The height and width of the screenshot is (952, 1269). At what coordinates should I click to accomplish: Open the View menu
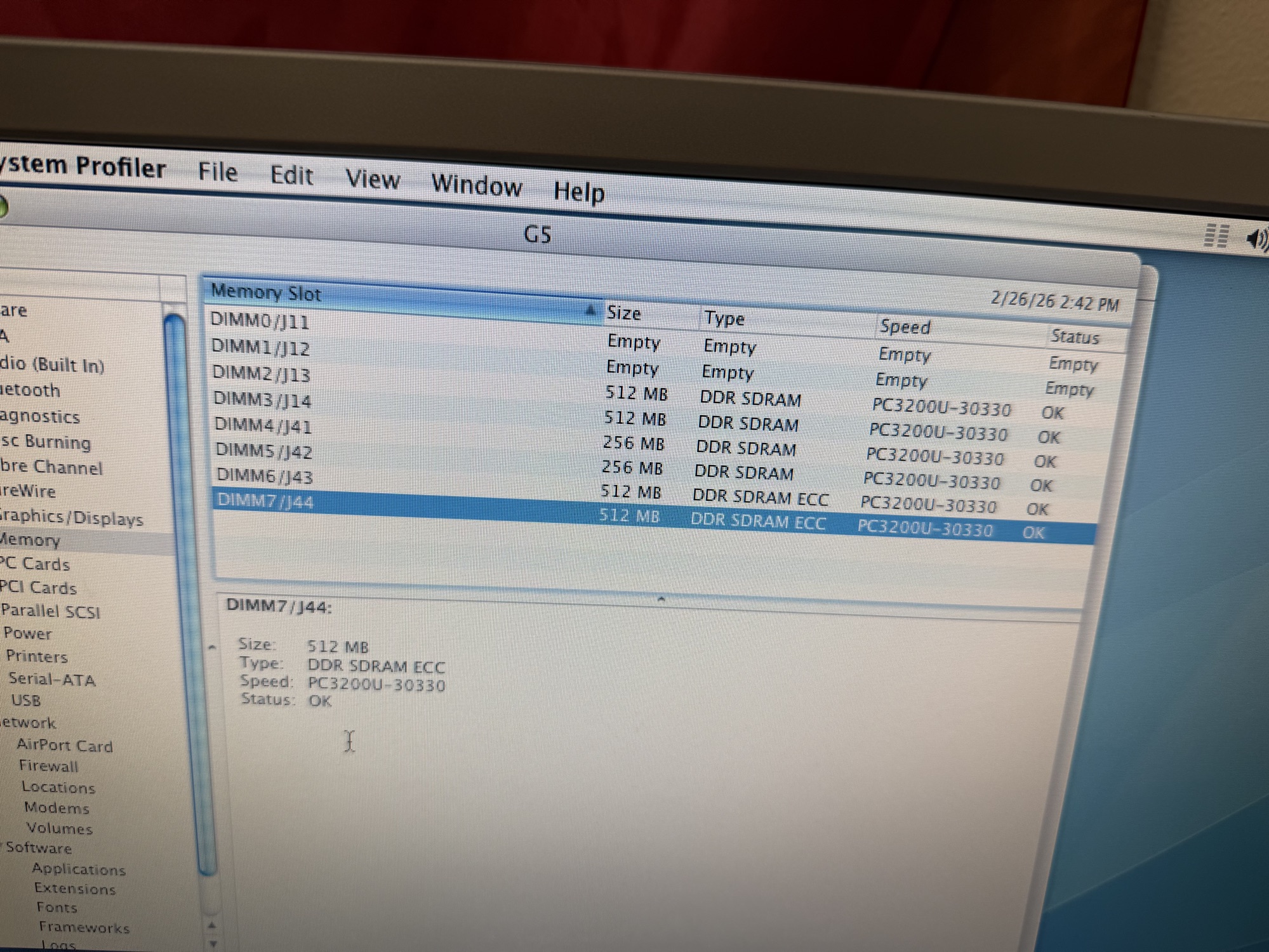coord(373,180)
